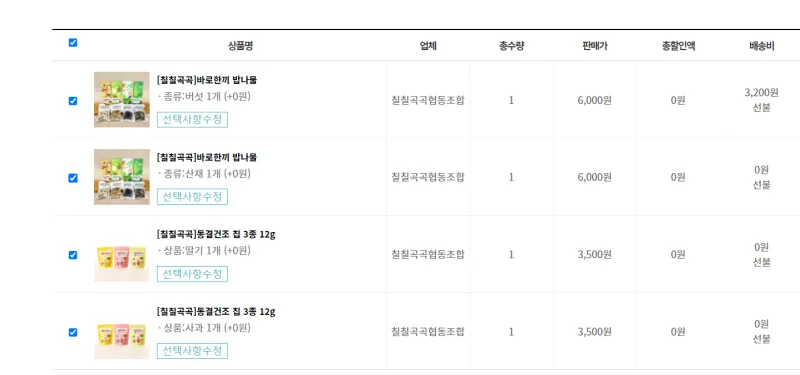Uncheck the 버섯 밥나물 item checkbox
This screenshot has height=375, width=800.
(x=73, y=101)
